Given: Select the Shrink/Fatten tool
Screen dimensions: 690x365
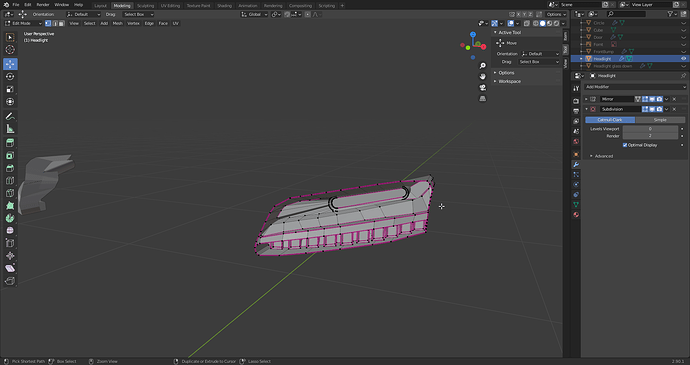Looking at the screenshot, I should (10, 256).
